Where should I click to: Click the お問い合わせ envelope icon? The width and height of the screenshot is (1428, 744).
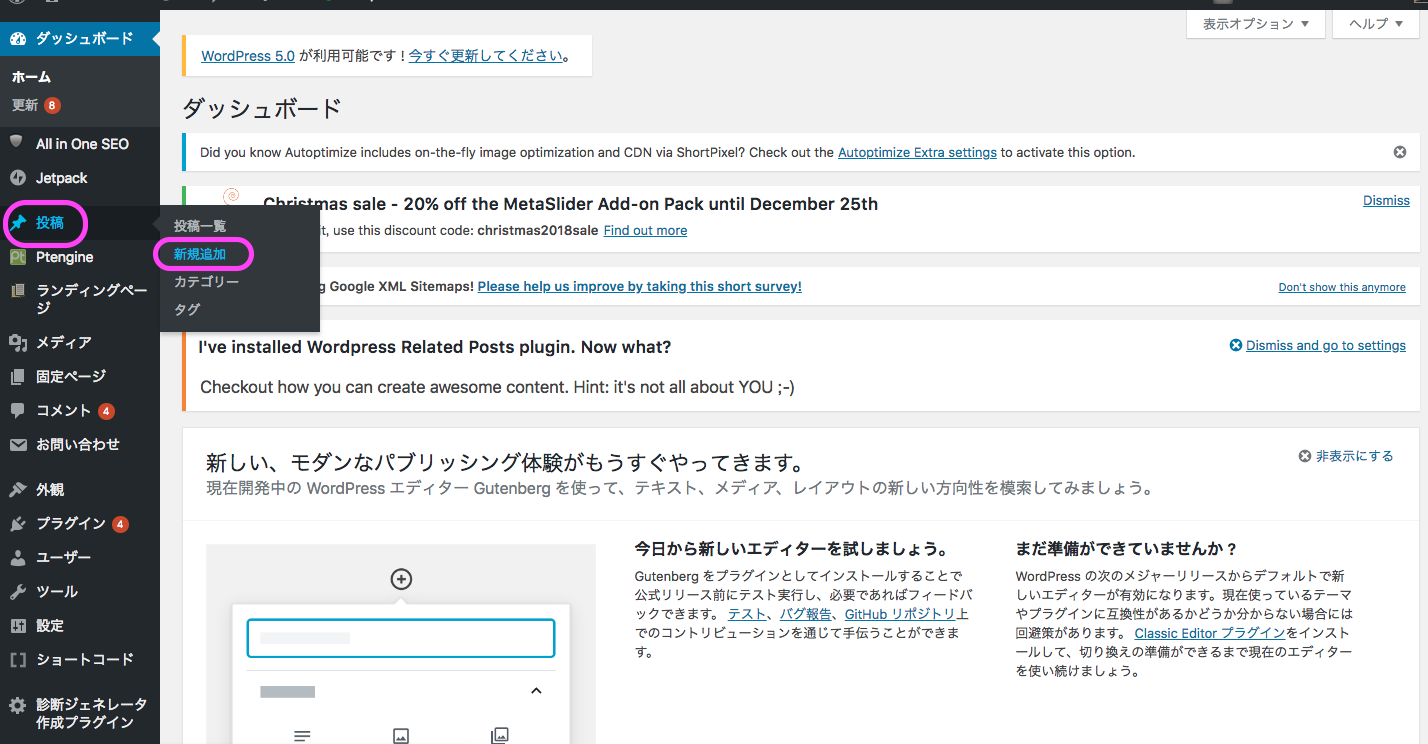click(17, 445)
